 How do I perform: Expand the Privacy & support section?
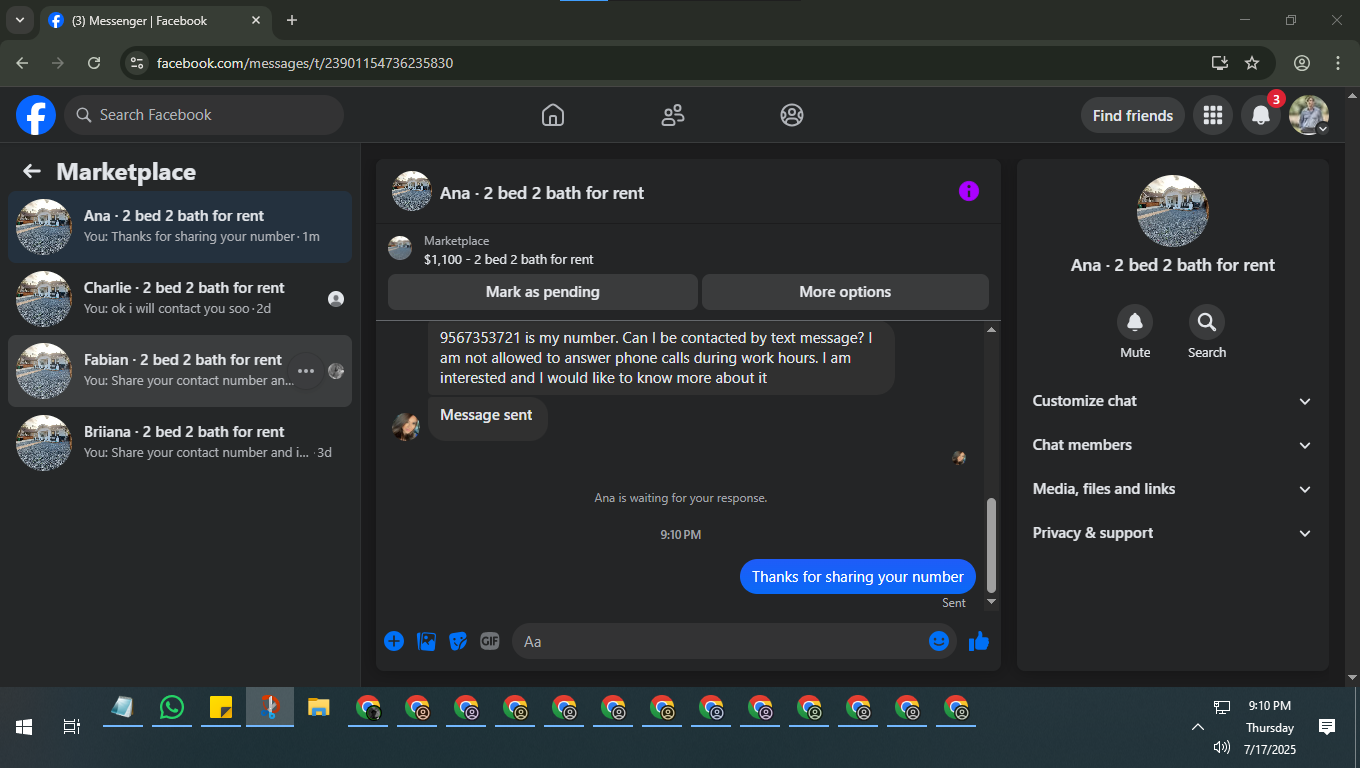(1172, 533)
